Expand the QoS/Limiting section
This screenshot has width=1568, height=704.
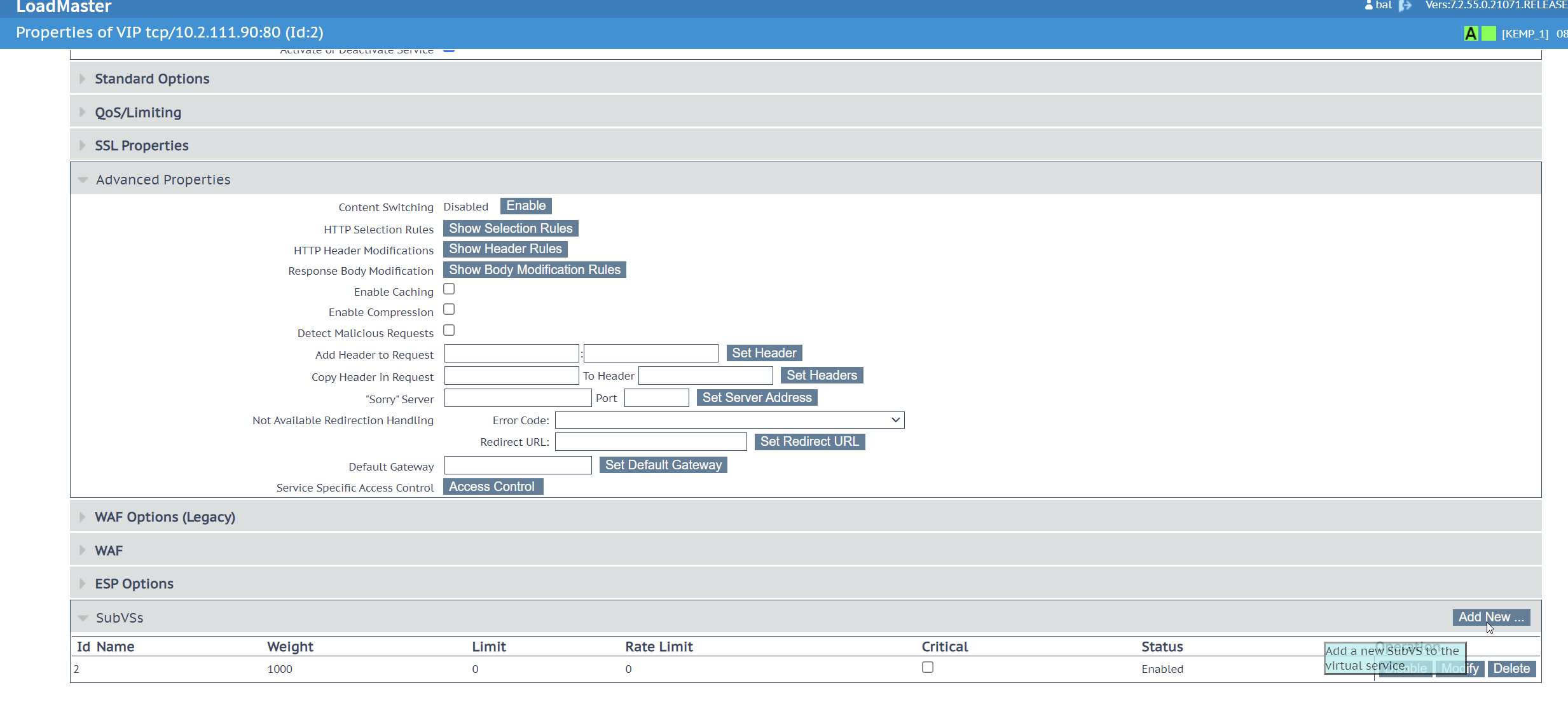pyautogui.click(x=806, y=113)
